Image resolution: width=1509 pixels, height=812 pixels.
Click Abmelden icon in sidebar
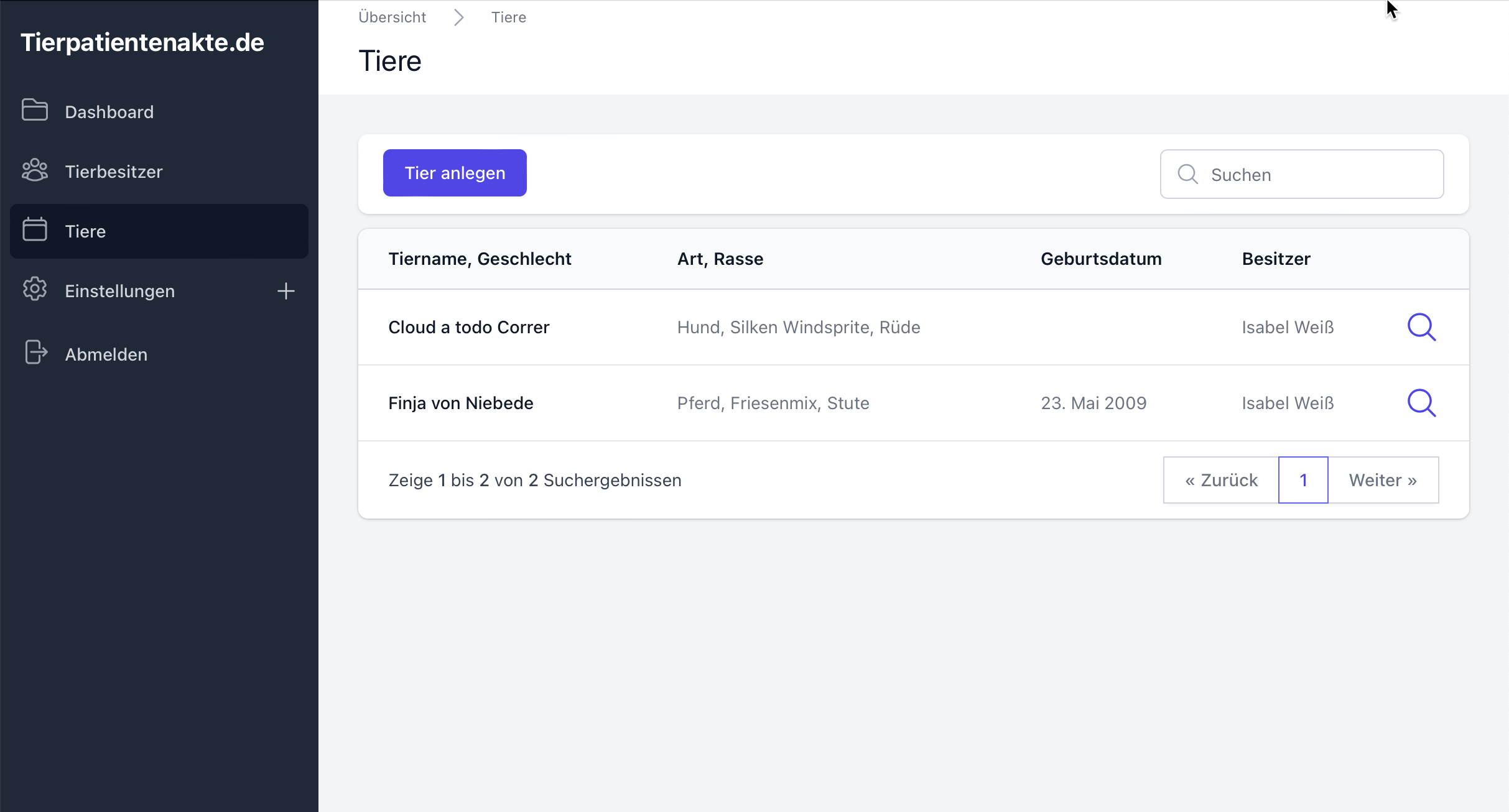click(35, 353)
